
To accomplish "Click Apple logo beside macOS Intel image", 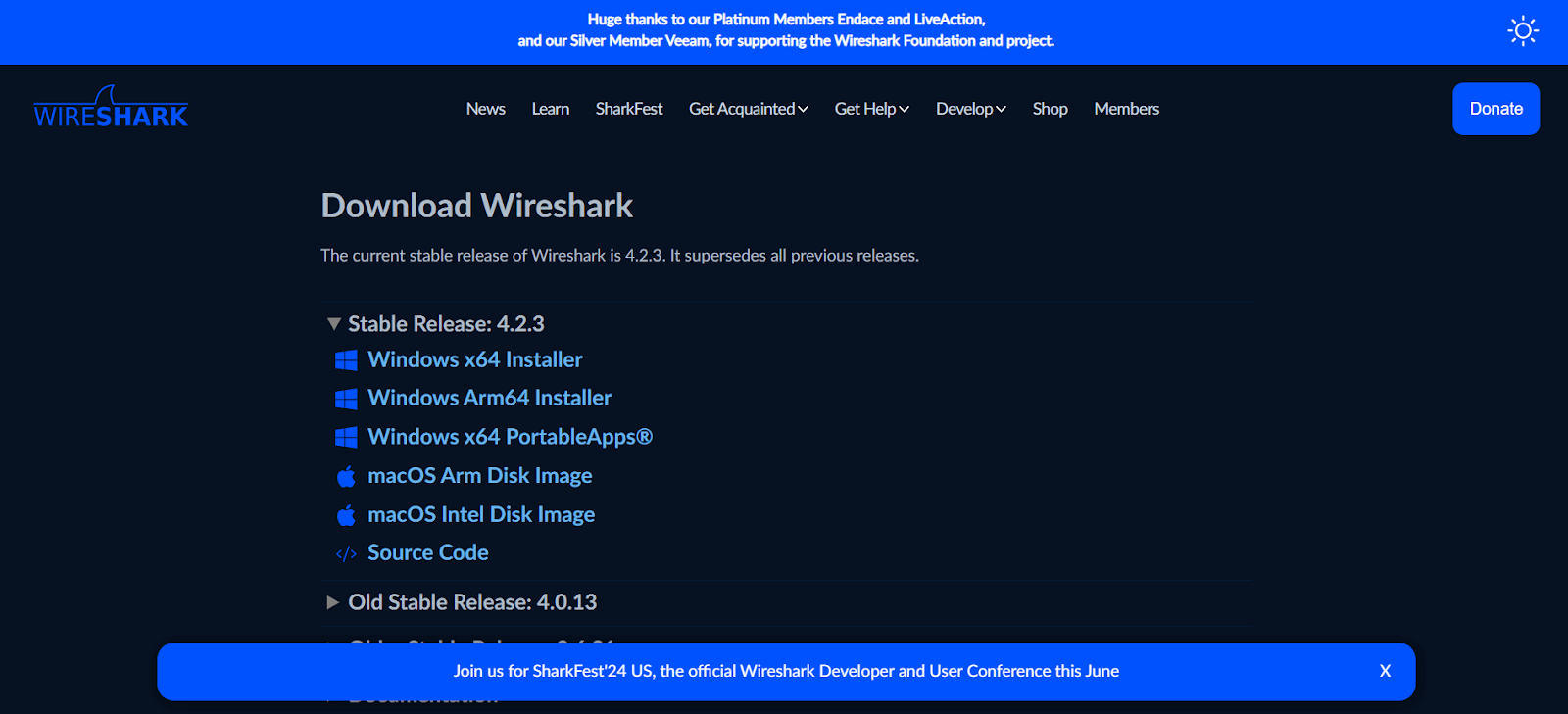I will tap(346, 515).
